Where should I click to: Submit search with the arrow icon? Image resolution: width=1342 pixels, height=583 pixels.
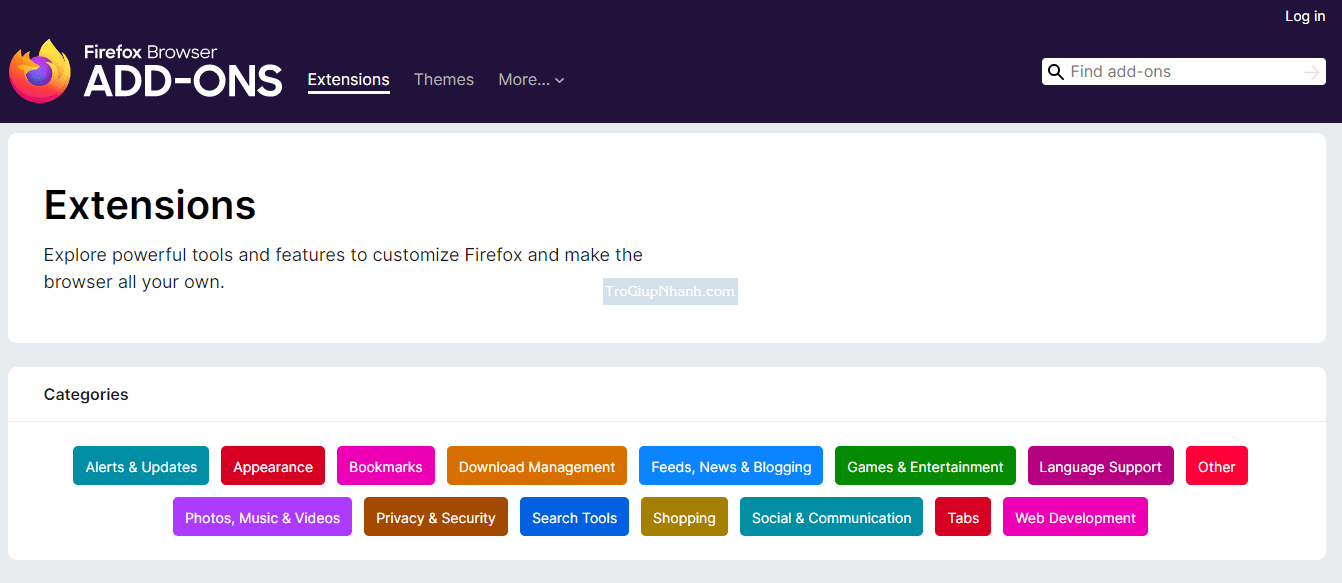tap(1311, 72)
